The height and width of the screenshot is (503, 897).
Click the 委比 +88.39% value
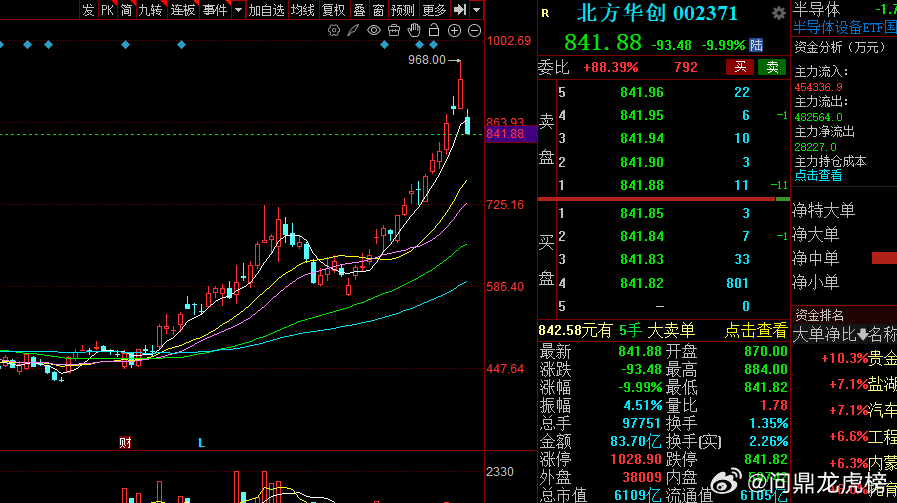click(610, 68)
